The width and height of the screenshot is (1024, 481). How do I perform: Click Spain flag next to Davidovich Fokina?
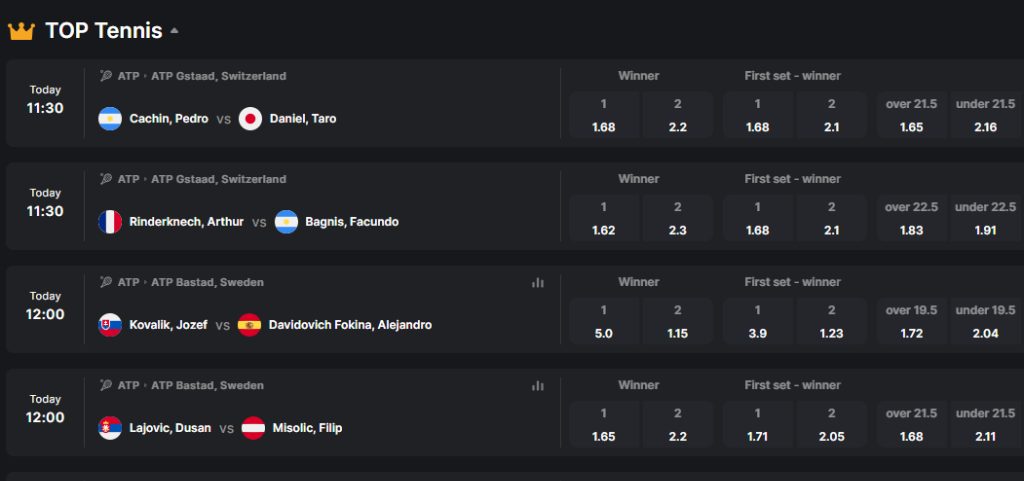(x=249, y=325)
